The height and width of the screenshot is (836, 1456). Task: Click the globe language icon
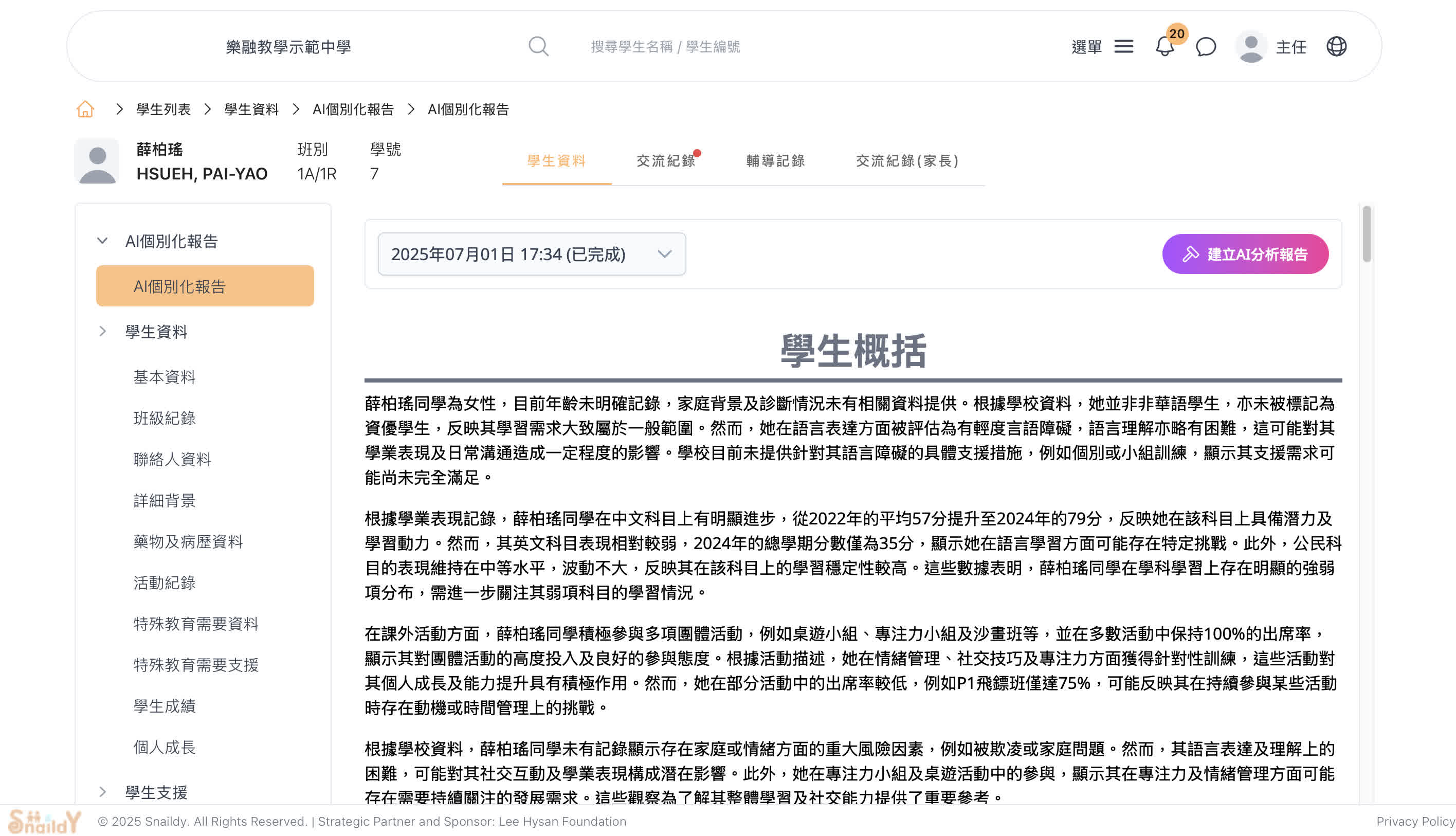[1336, 46]
